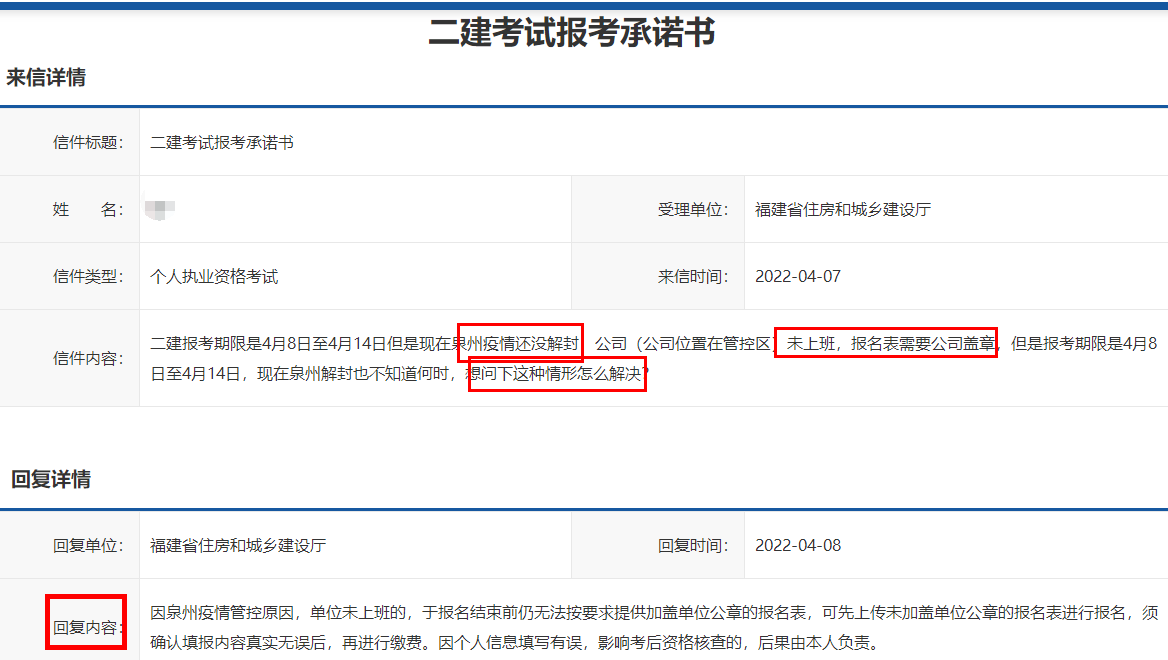This screenshot has height=660, width=1168.
Task: Click the blurred name next to 姓名
Action: (160, 209)
